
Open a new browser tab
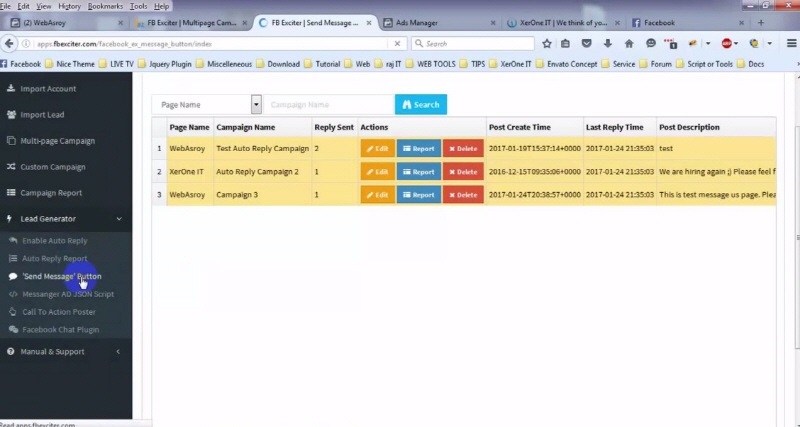[761, 22]
